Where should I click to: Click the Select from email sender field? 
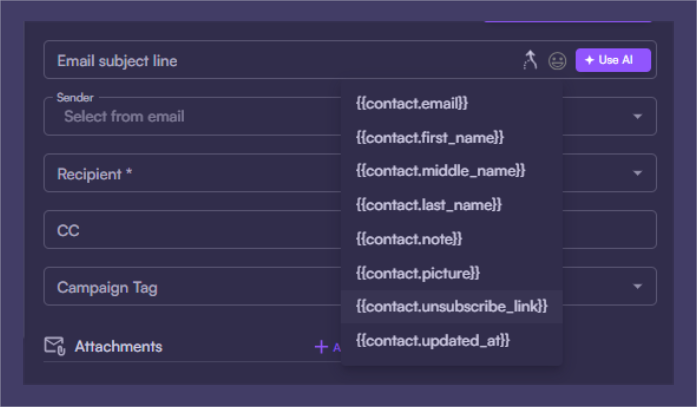click(190, 117)
